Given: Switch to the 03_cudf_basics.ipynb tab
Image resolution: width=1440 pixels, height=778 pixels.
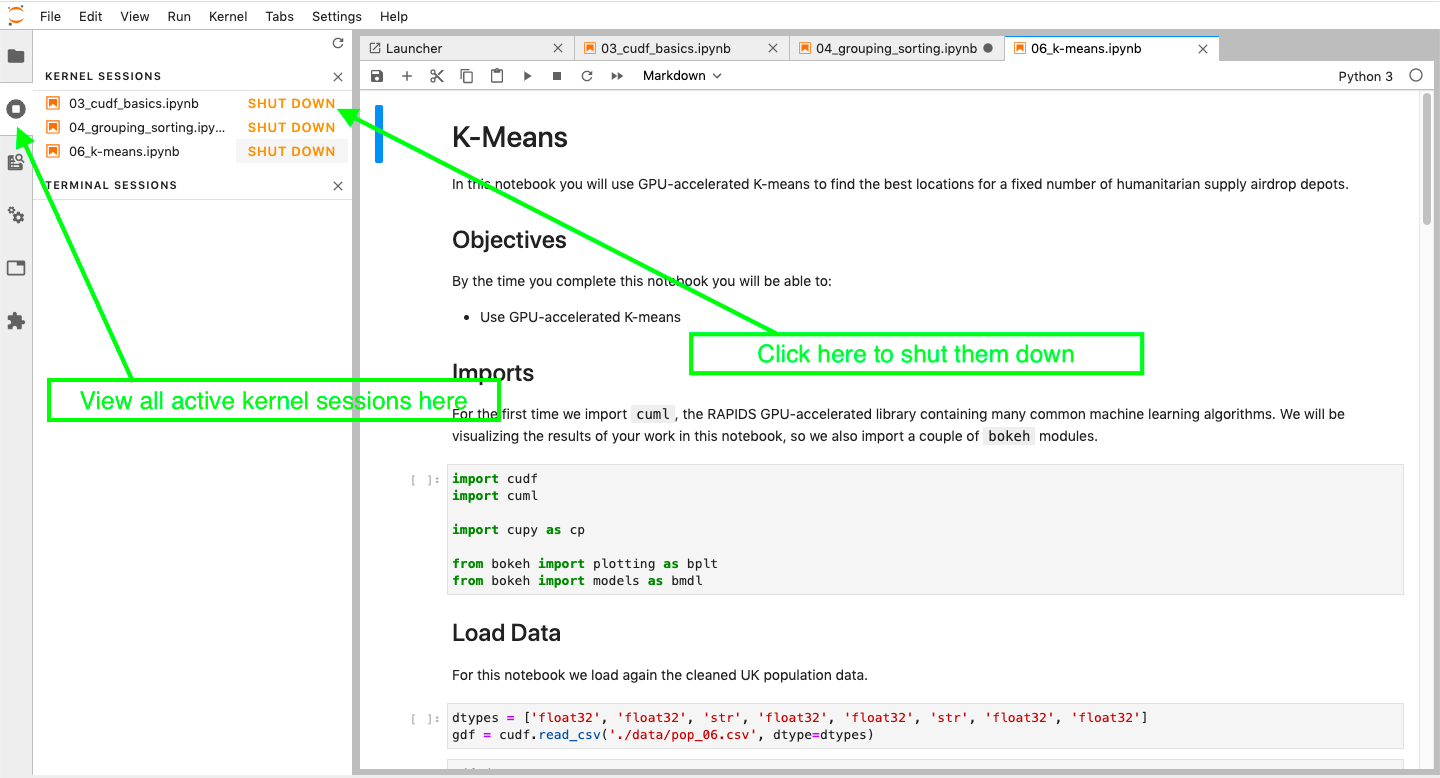Looking at the screenshot, I should (665, 48).
